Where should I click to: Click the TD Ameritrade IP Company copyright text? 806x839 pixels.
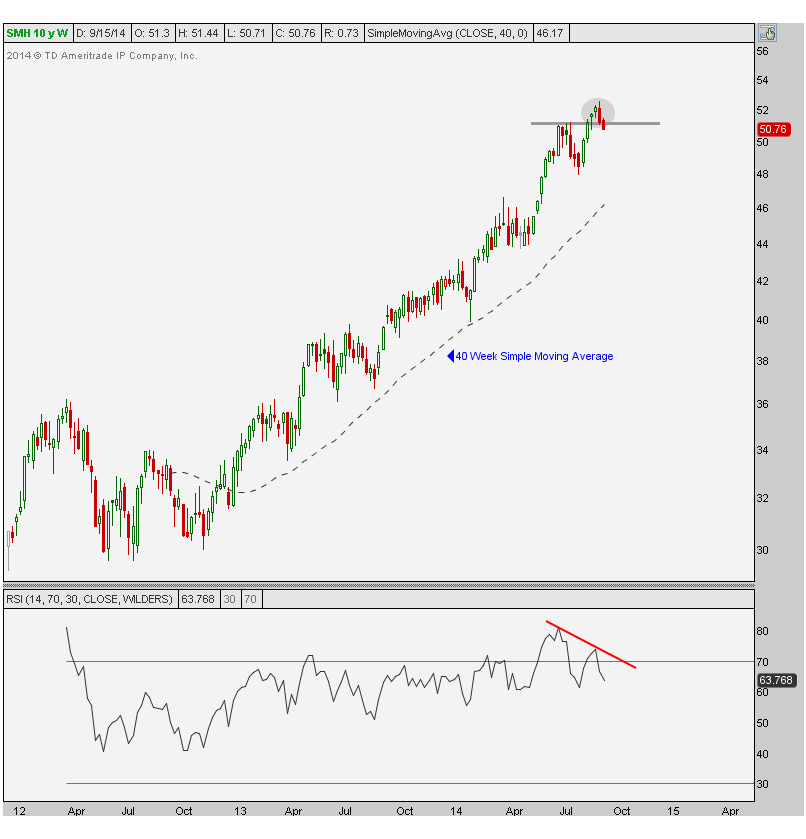coord(102,56)
